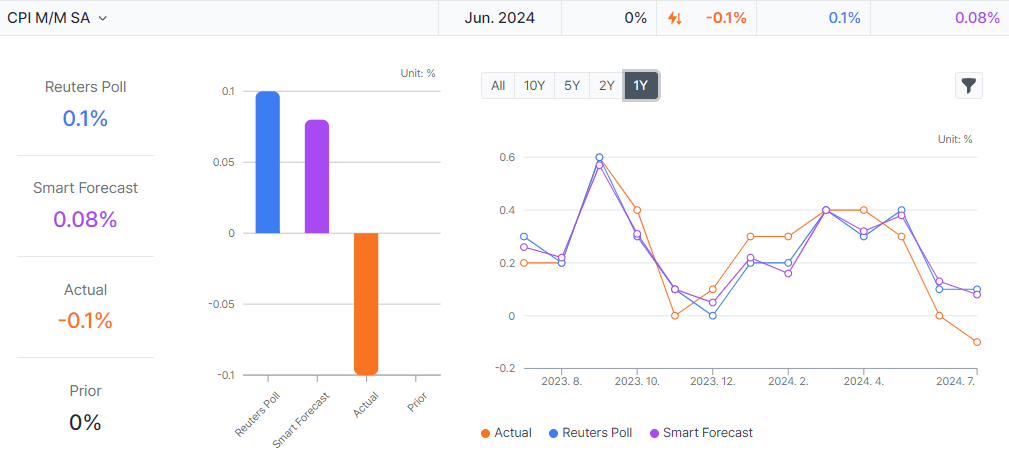Click the Smart Forecast 0.08% value on left
This screenshot has width=1009, height=461.
(85, 219)
